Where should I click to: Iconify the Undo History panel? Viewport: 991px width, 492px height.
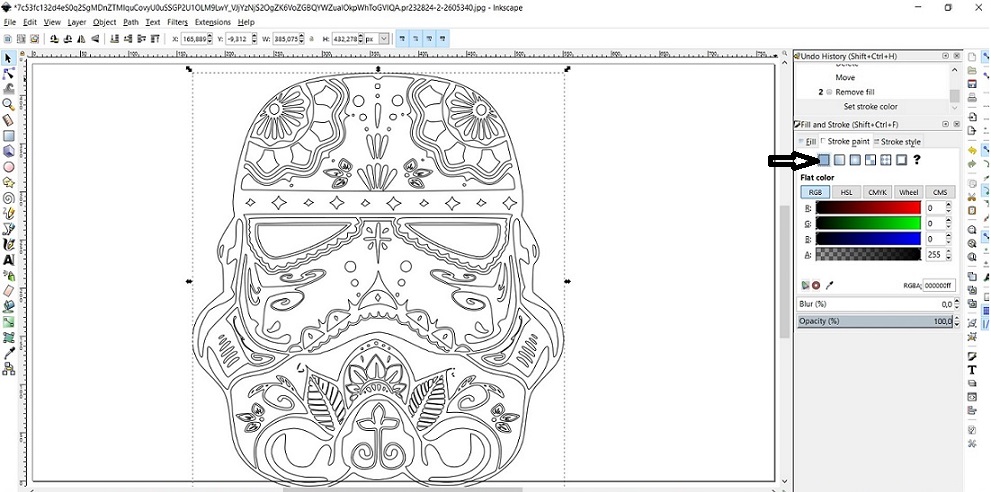(945, 56)
